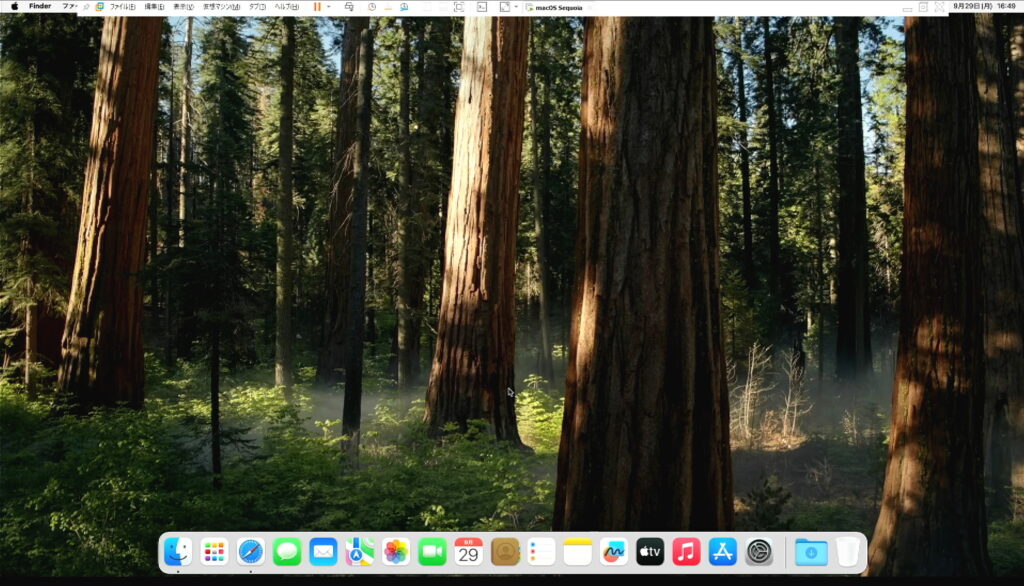Open System Settings gear icon
This screenshot has width=1024, height=586.
coord(759,551)
